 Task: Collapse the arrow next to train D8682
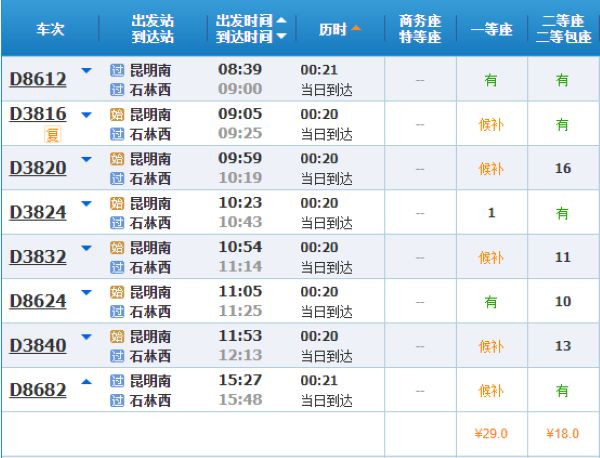pos(85,381)
